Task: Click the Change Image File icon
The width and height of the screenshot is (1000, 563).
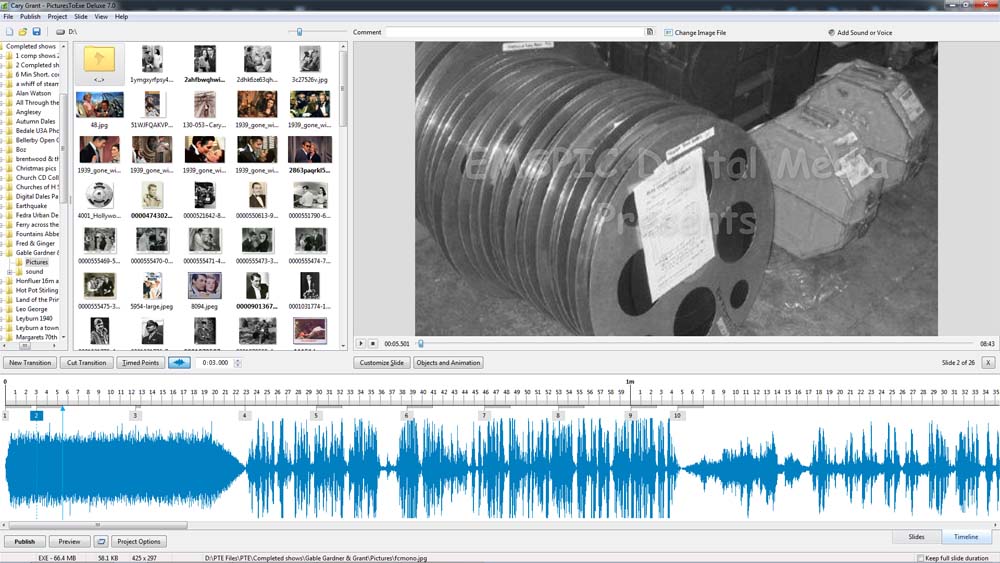Action: [x=668, y=33]
